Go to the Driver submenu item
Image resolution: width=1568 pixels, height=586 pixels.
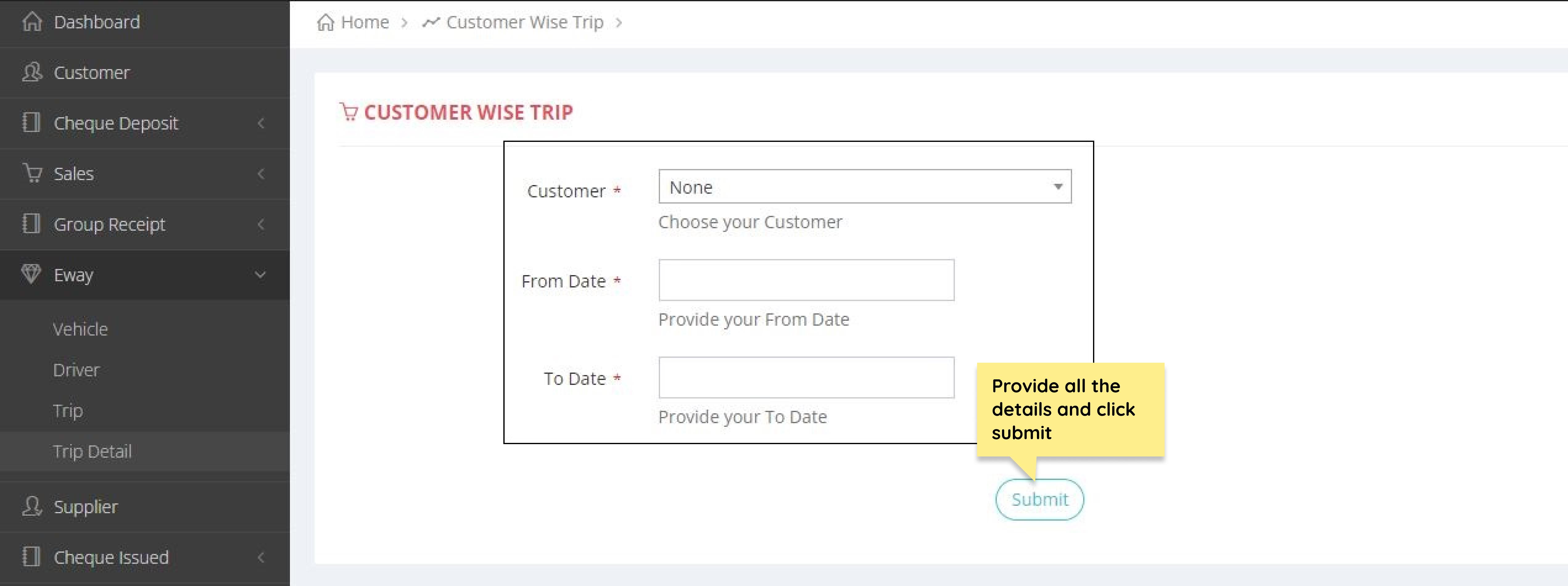pos(76,370)
